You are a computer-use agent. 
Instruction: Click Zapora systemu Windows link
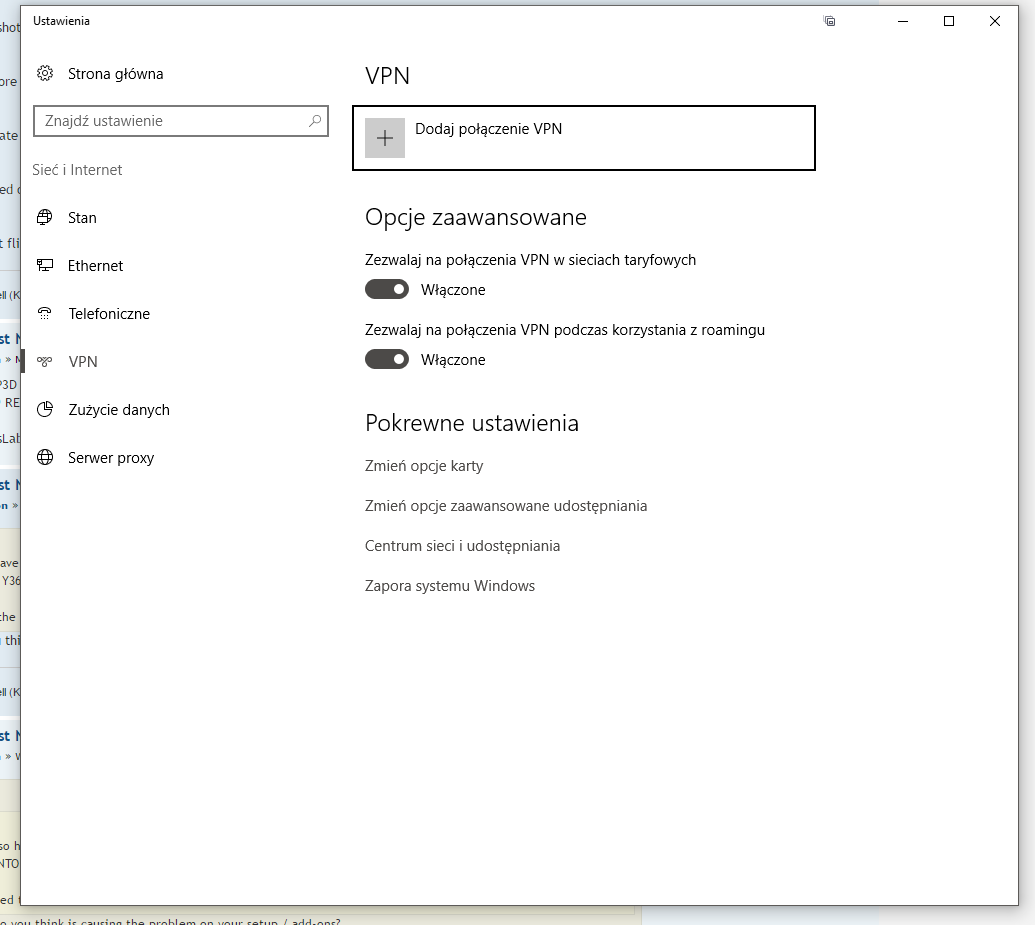pos(450,586)
